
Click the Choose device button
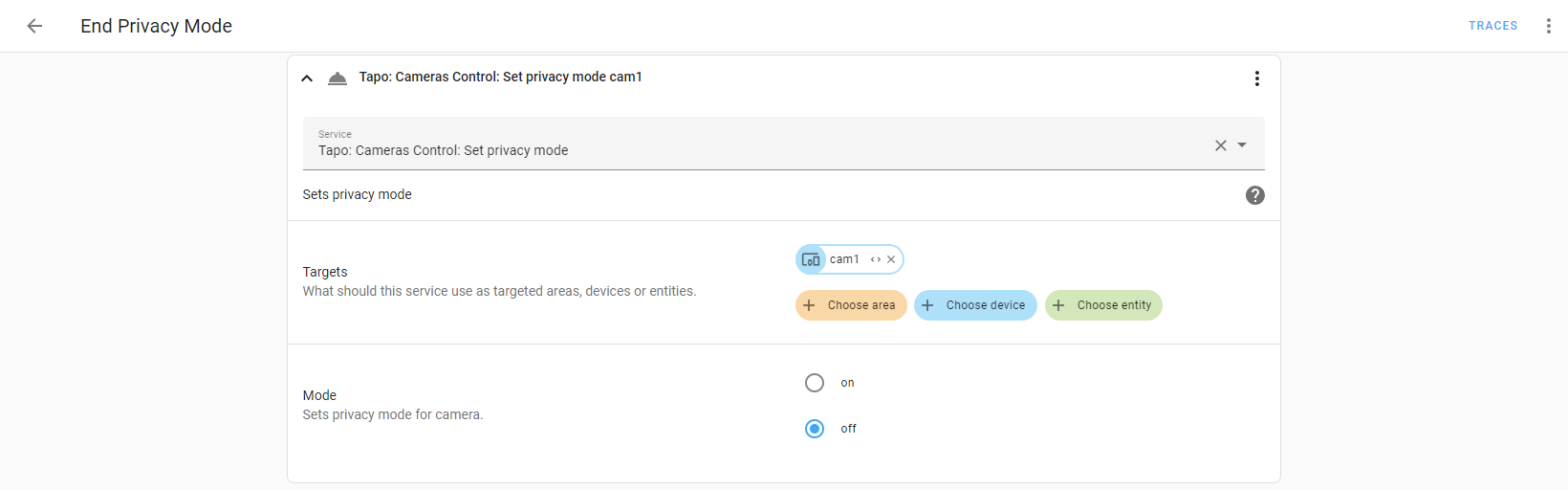(x=975, y=305)
